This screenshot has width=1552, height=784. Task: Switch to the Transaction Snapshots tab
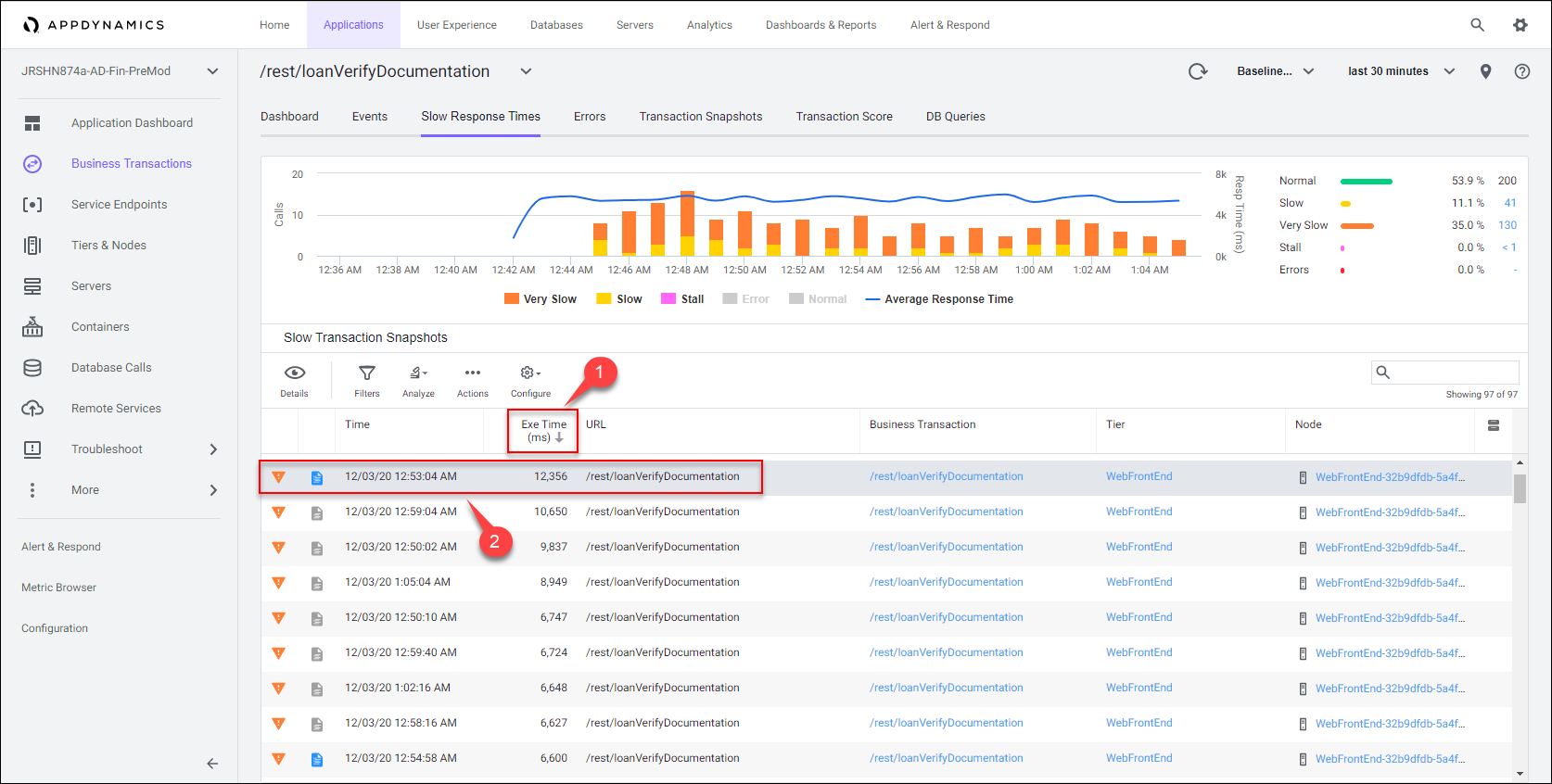coord(701,117)
